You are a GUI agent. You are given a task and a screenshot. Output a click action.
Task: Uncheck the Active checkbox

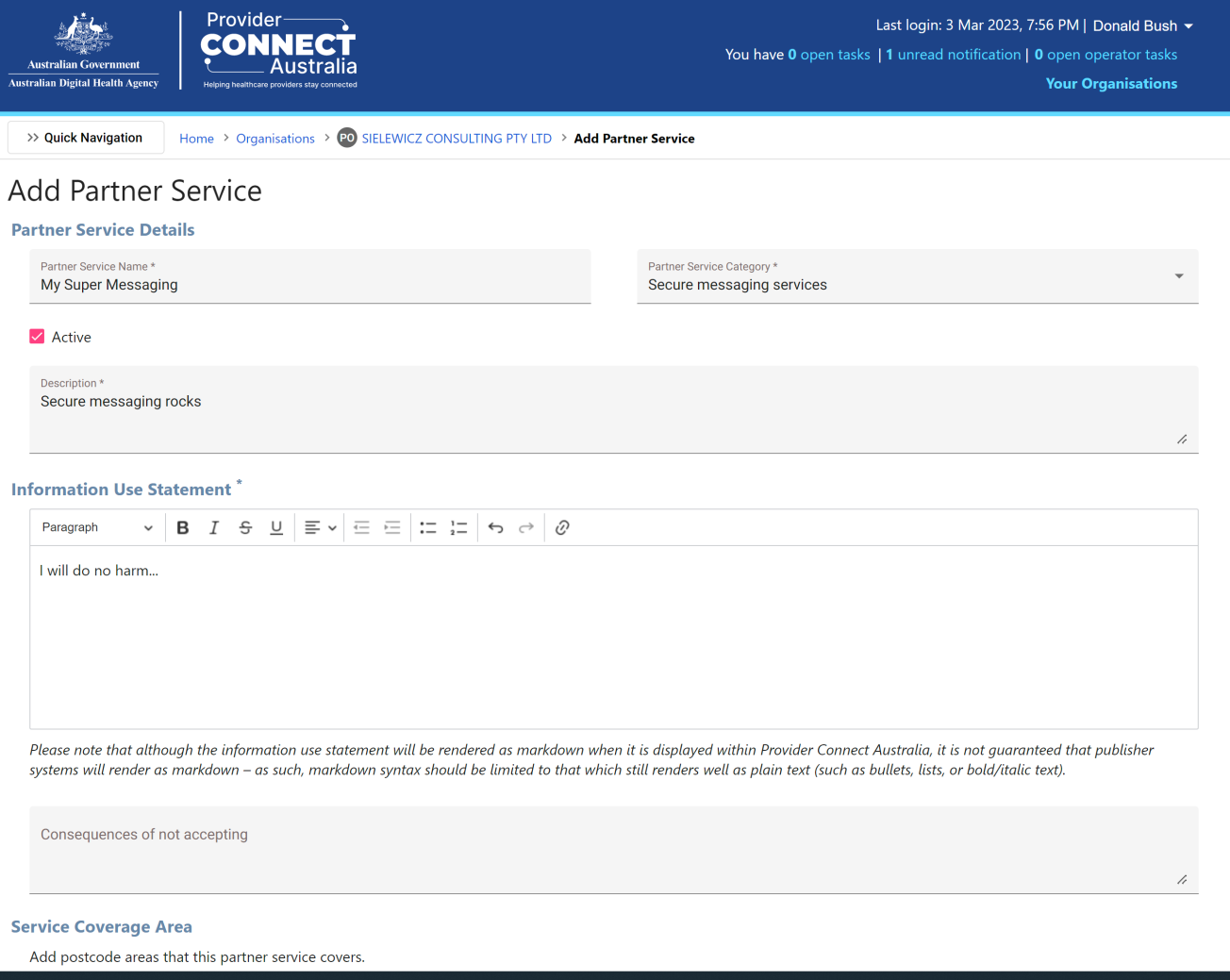coord(36,336)
